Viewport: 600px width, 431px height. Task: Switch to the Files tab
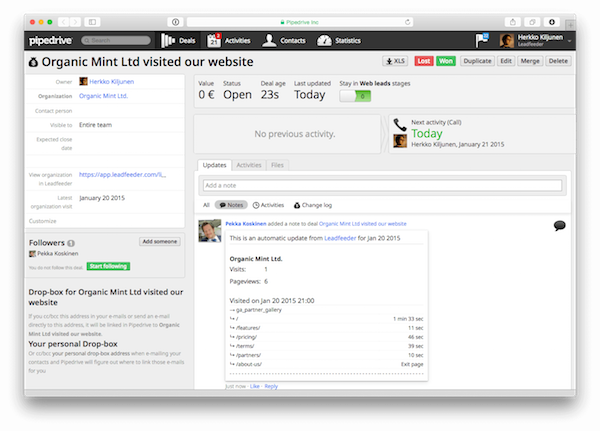coord(277,165)
